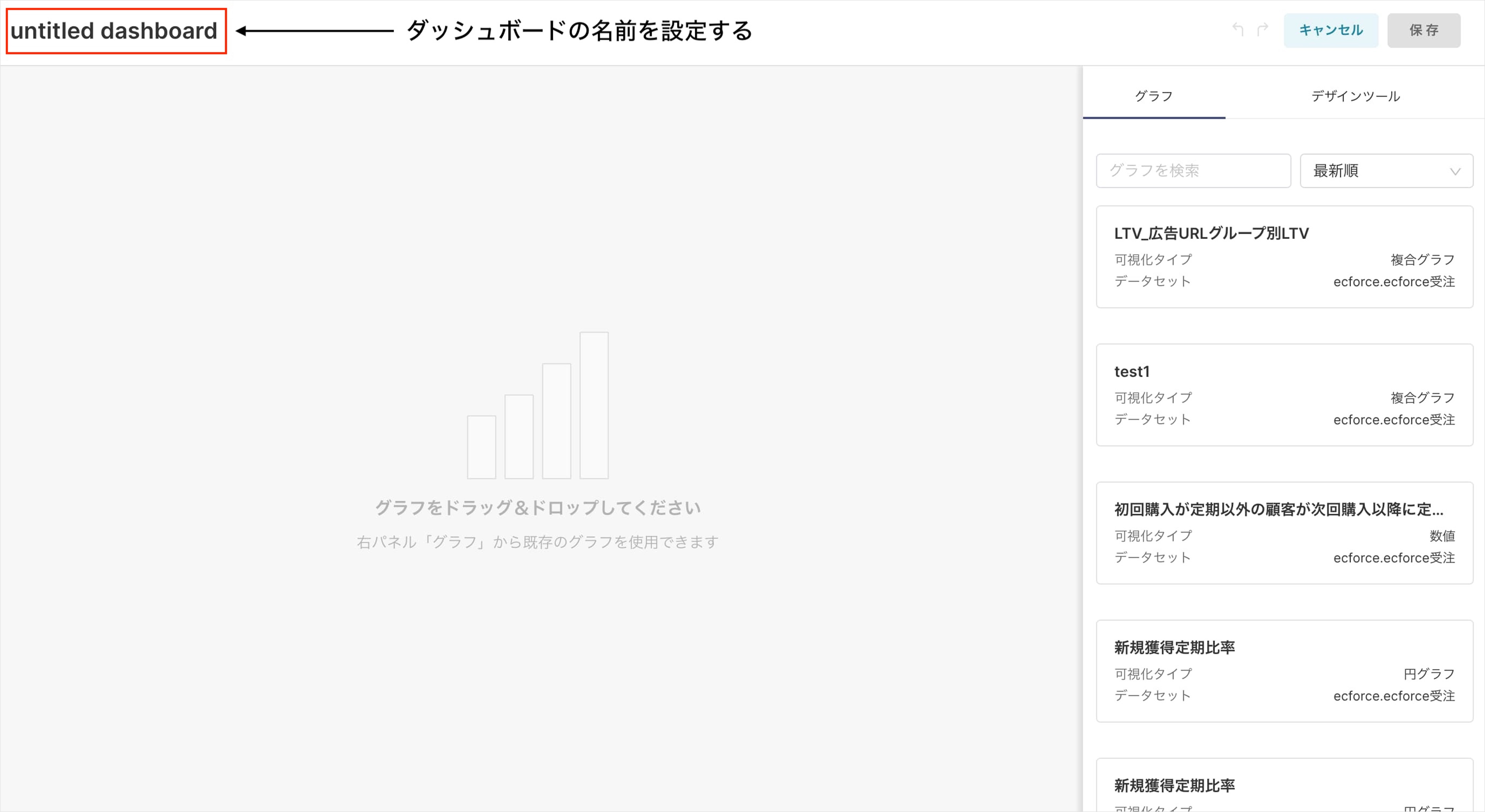This screenshot has height=812, width=1485.
Task: Switch to the デザインツール tab
Action: (x=1355, y=96)
